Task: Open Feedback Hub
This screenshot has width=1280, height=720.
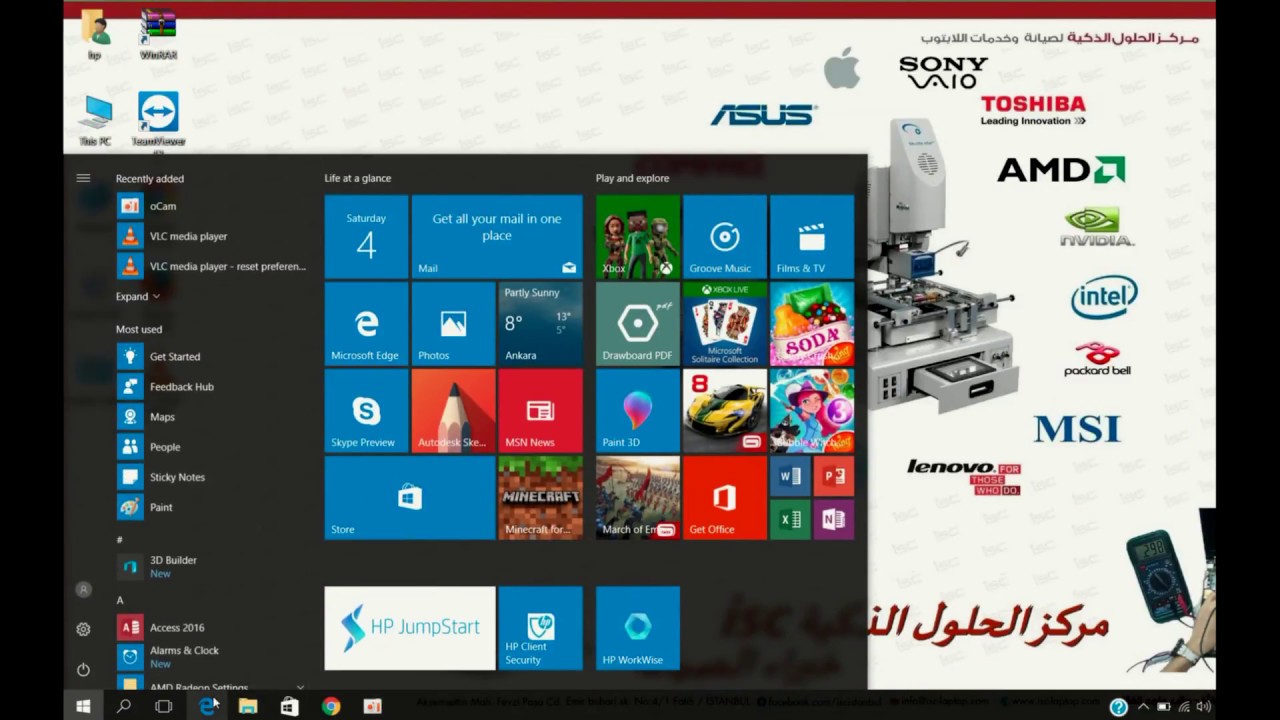Action: point(212,386)
